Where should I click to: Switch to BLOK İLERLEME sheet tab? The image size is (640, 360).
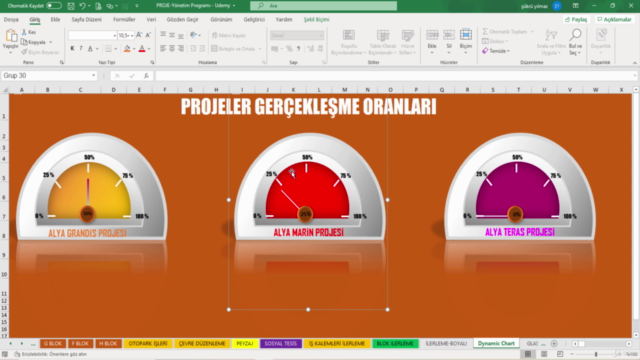pos(395,343)
